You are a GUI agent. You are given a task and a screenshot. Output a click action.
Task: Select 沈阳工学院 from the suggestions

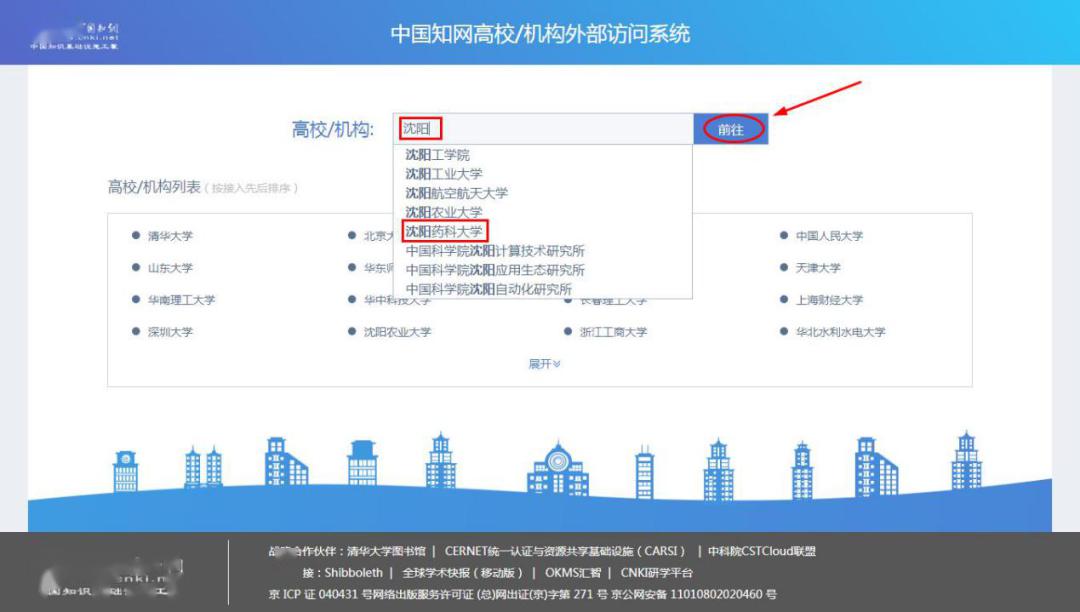(x=437, y=155)
